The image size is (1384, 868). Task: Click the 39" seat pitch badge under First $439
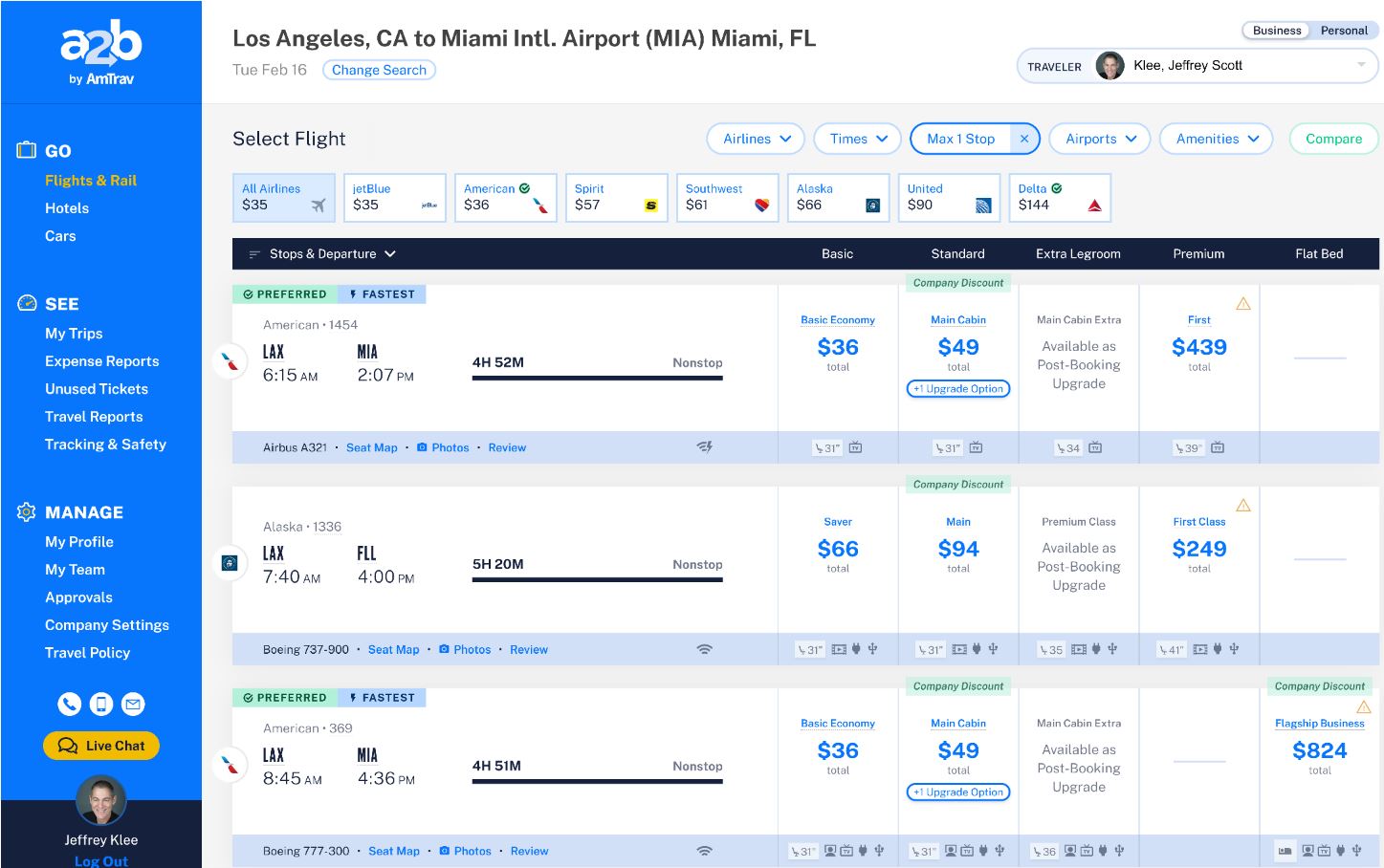[x=1189, y=447]
